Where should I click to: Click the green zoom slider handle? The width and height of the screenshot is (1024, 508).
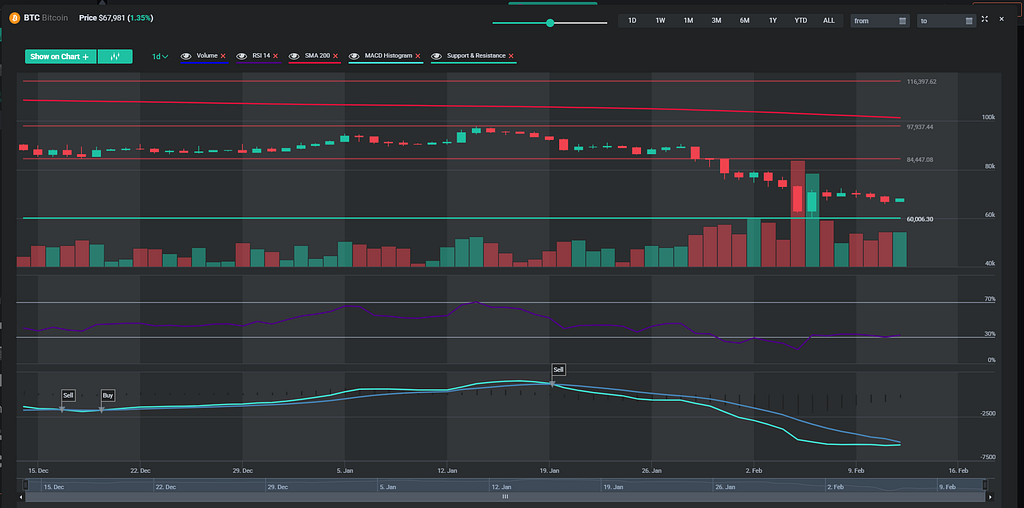point(550,22)
